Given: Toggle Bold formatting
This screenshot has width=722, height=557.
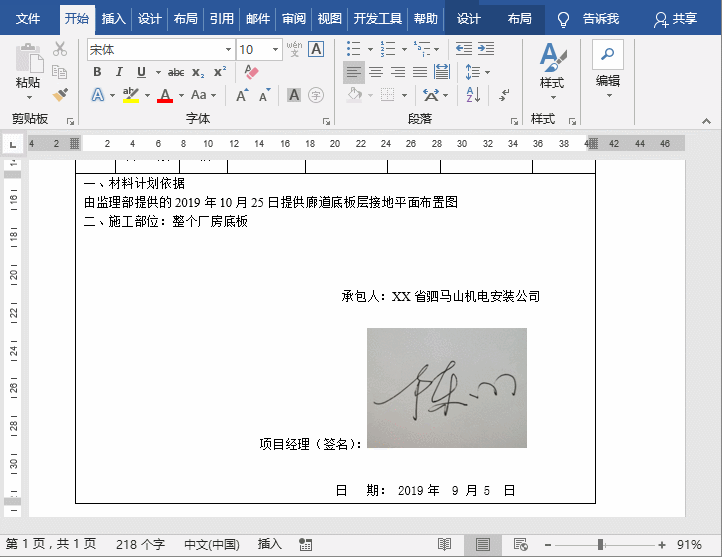Looking at the screenshot, I should tap(97, 72).
